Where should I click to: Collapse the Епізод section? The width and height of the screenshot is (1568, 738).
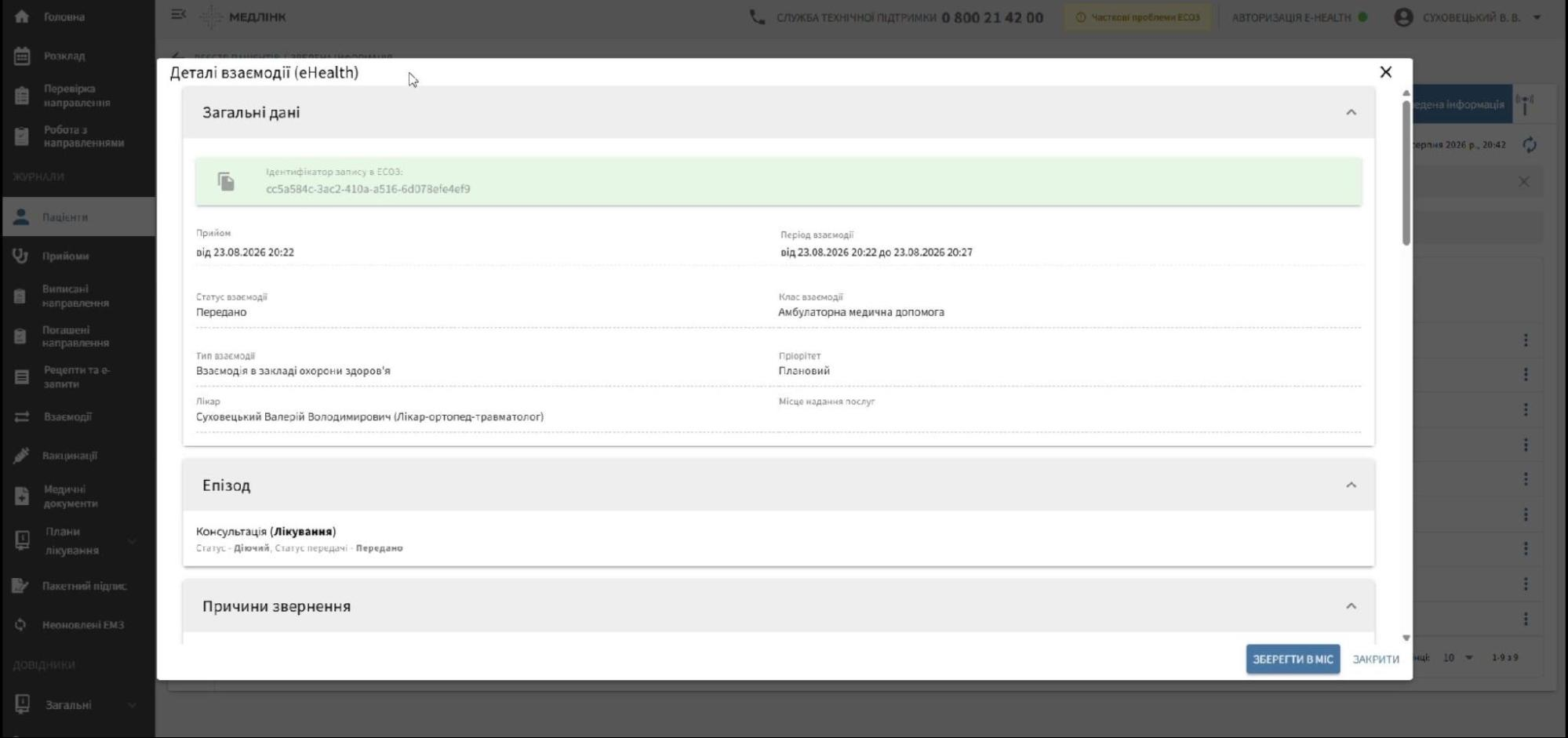click(x=1351, y=485)
